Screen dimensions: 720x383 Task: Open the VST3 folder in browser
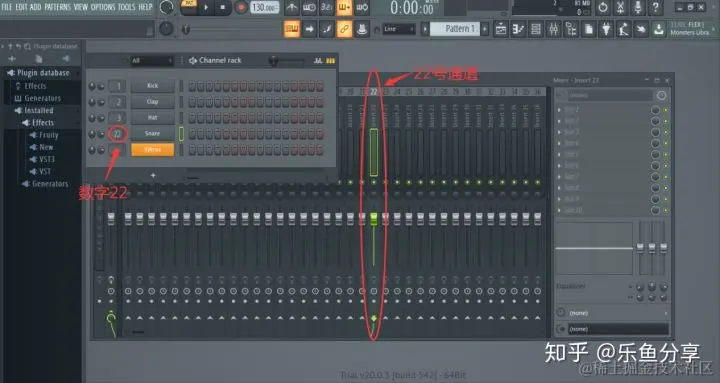[43, 159]
